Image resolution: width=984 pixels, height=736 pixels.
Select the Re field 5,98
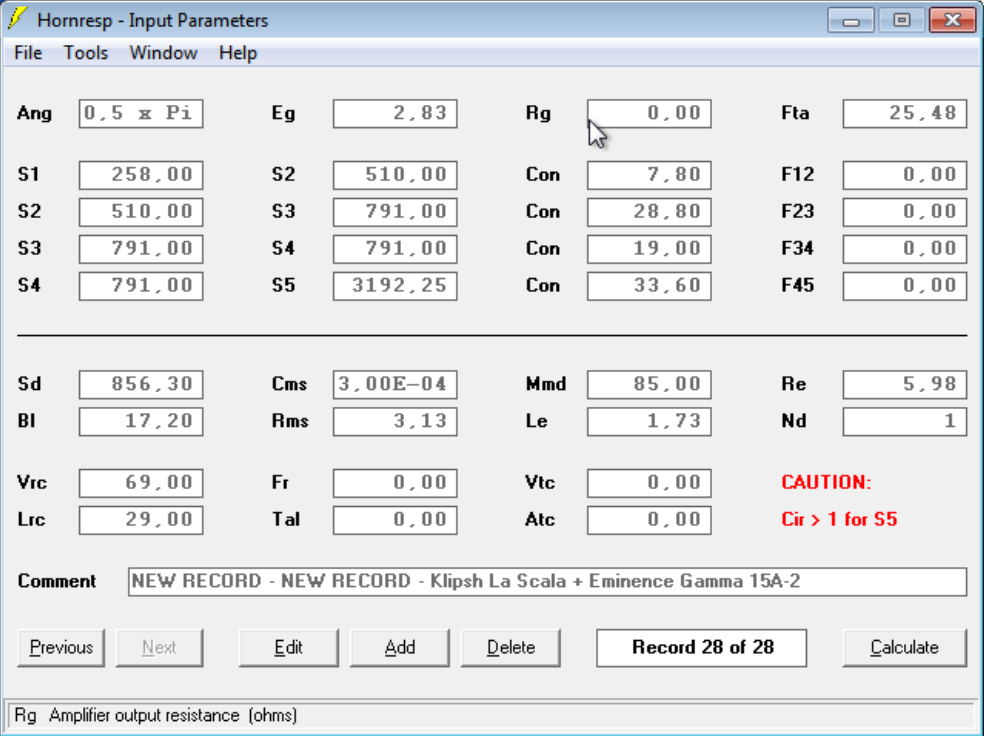905,384
